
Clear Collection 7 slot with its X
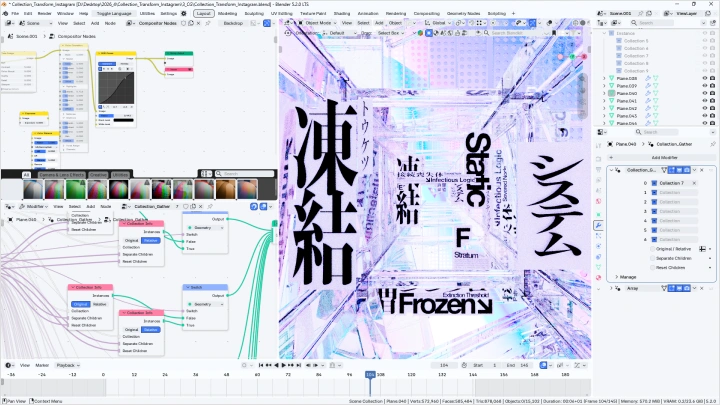click(x=694, y=183)
